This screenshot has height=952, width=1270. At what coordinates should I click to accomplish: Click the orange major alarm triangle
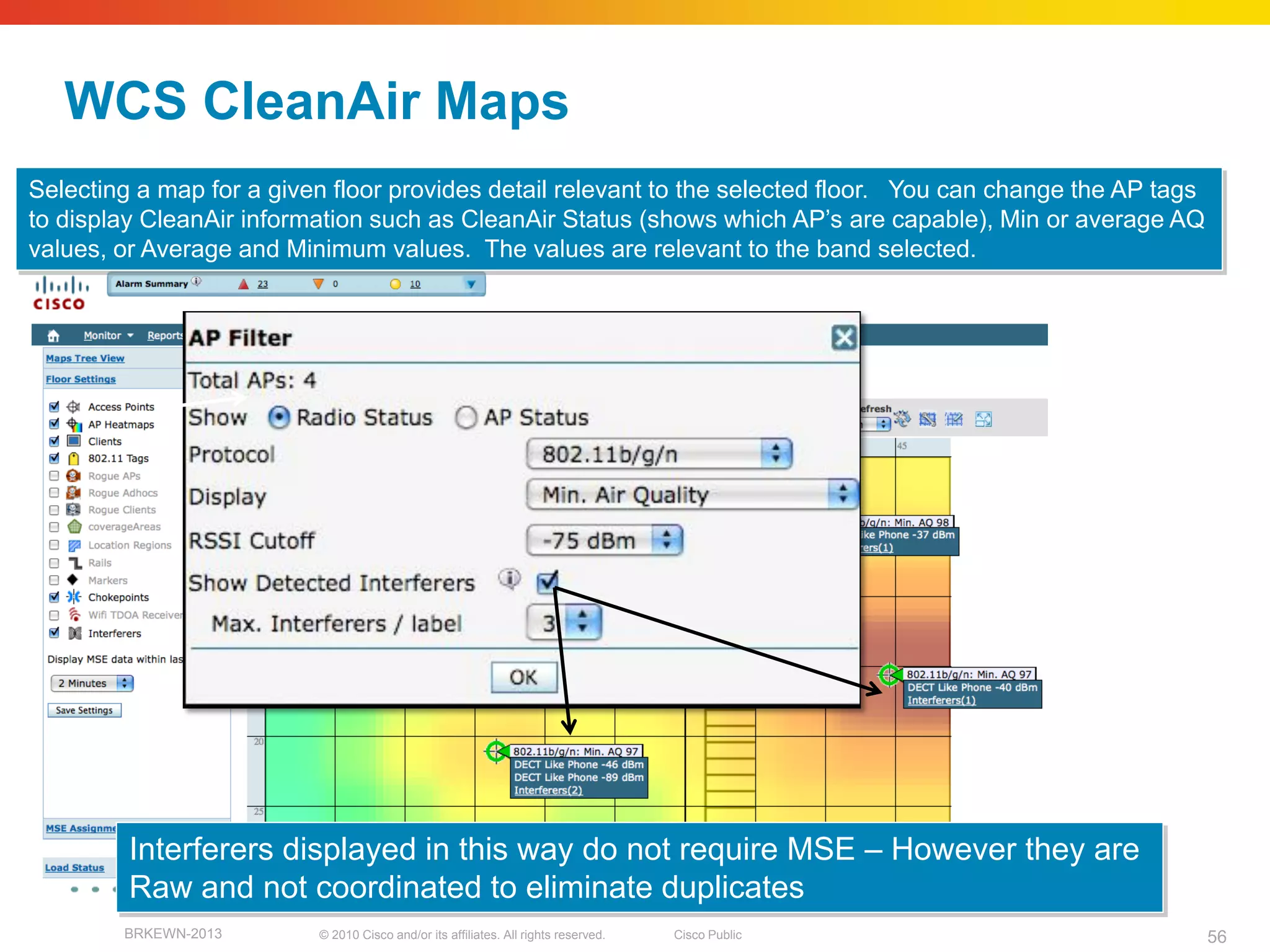click(318, 284)
